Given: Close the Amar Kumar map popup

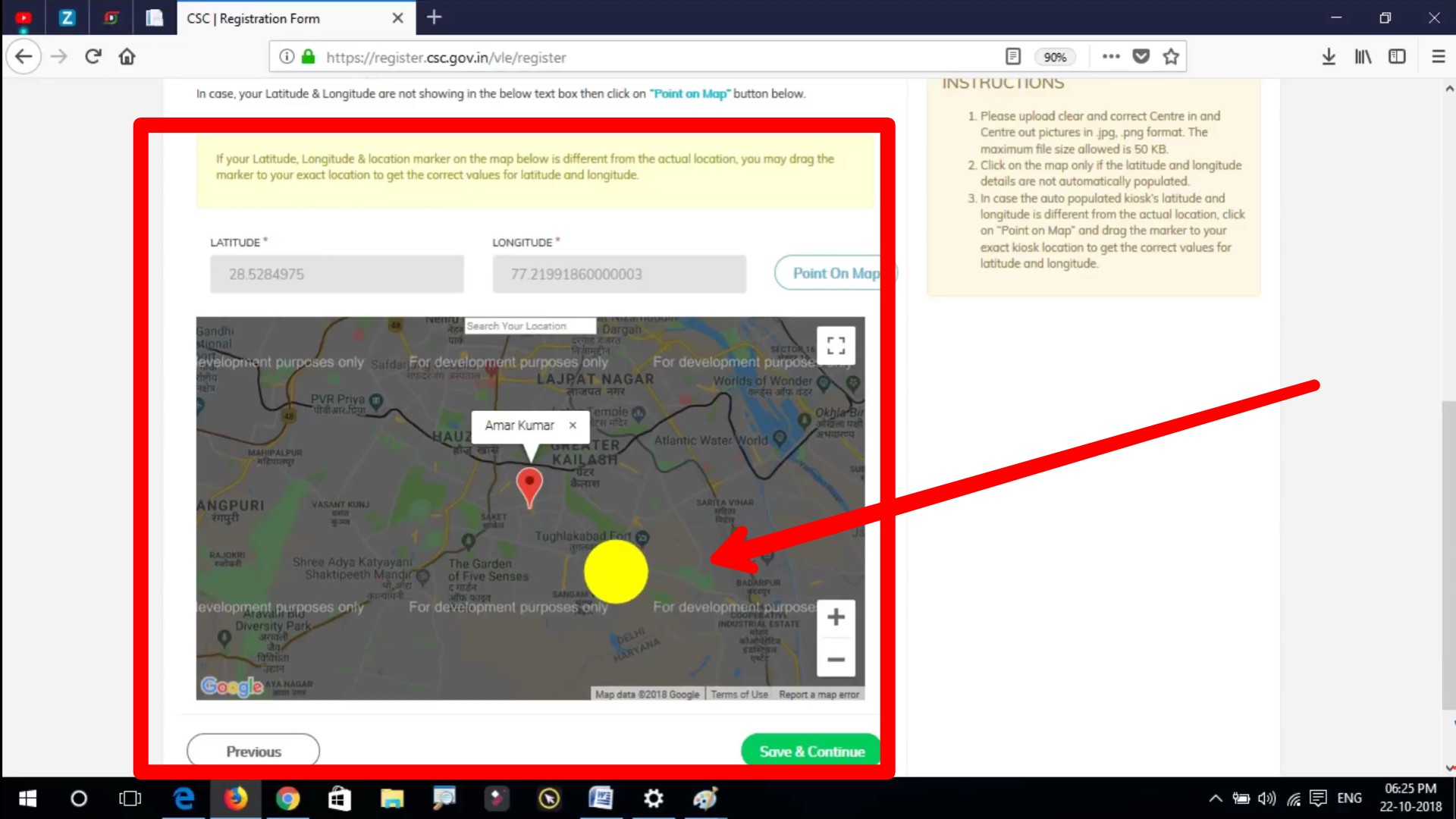Looking at the screenshot, I should (x=574, y=424).
